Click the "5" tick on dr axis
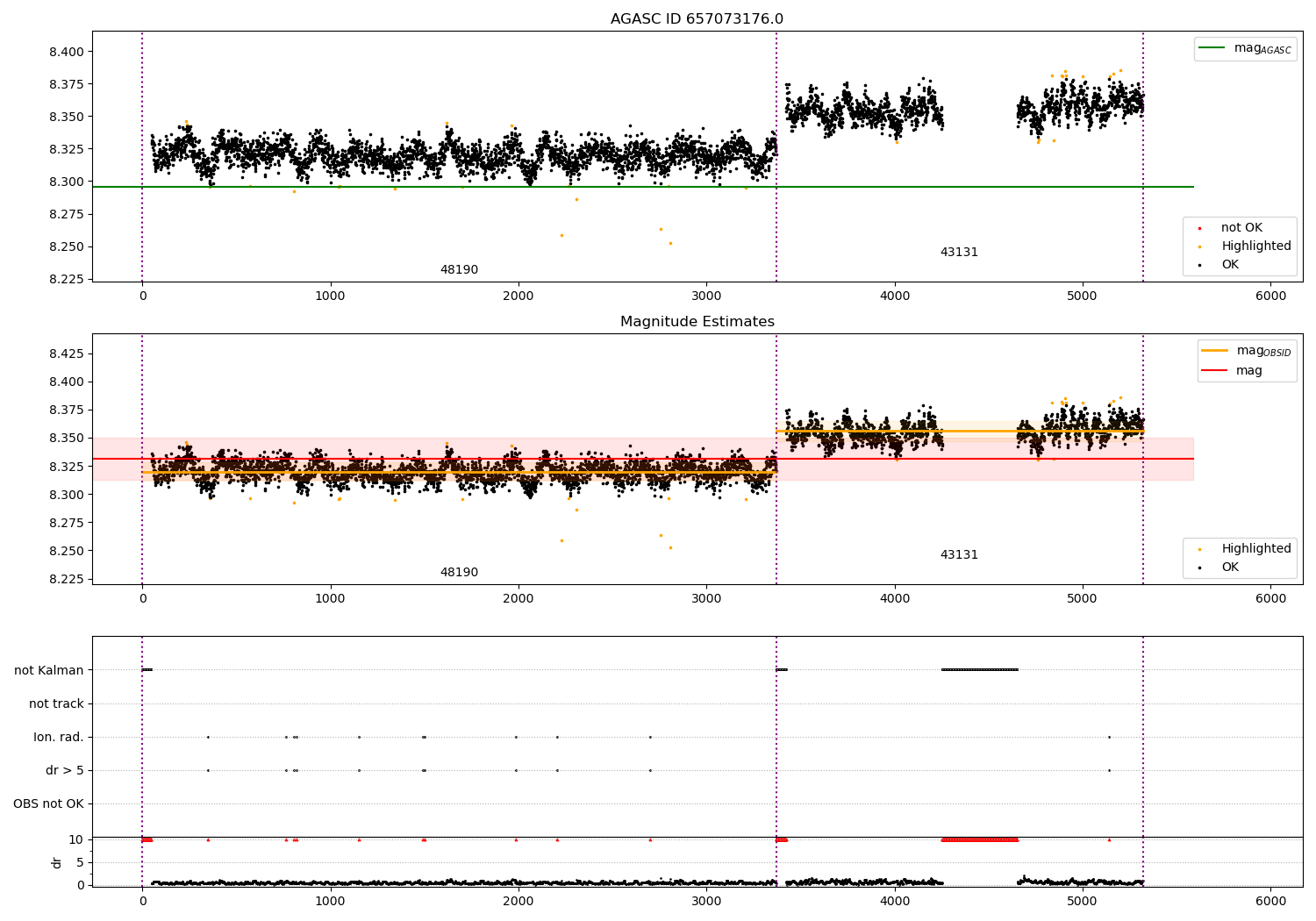The width and height of the screenshot is (1316, 921). point(80,863)
